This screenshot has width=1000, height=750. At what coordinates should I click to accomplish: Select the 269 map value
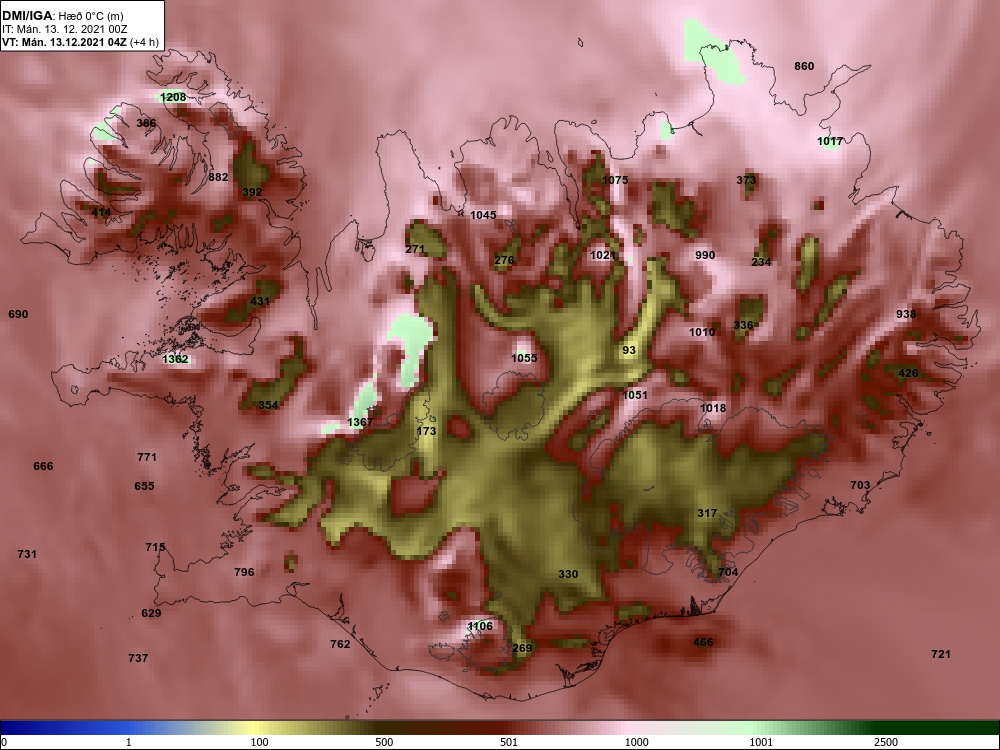coord(522,649)
